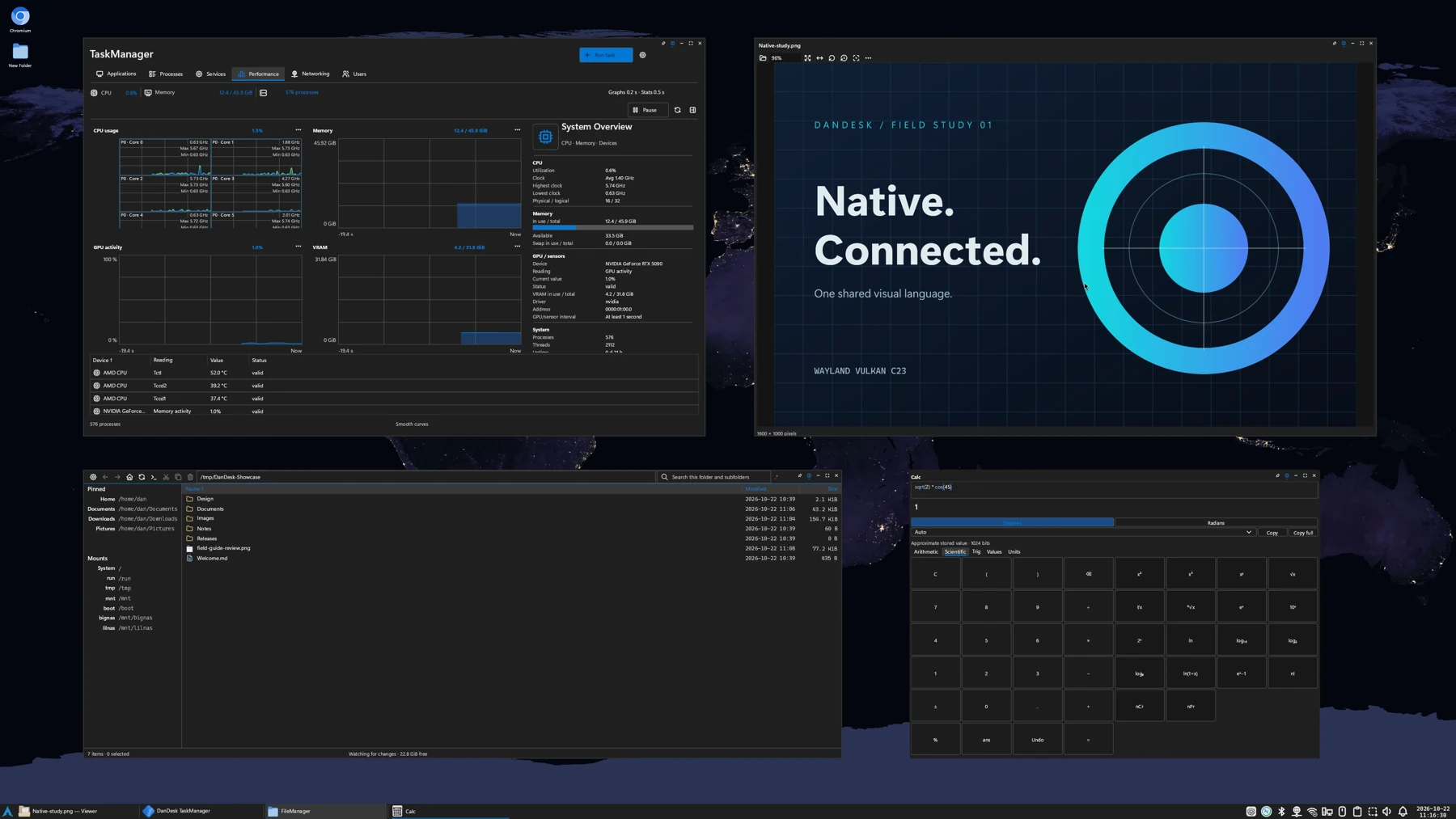This screenshot has width=1456, height=819.
Task: Click the FileManager settings gear icon
Action: pyautogui.click(x=93, y=477)
